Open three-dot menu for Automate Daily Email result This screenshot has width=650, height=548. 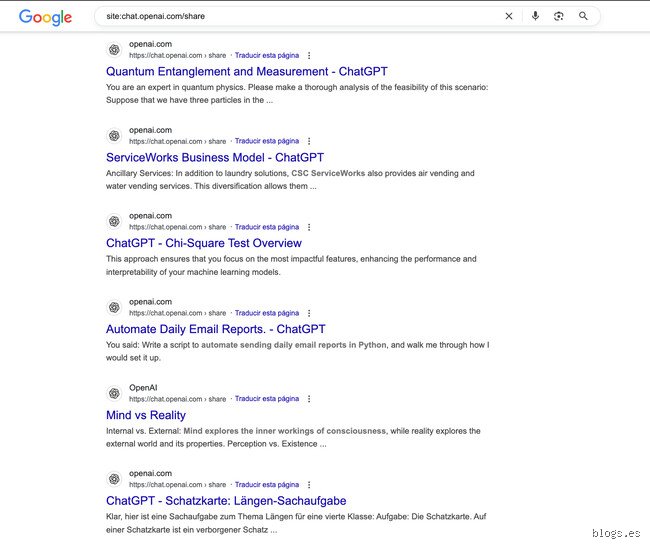(x=309, y=313)
